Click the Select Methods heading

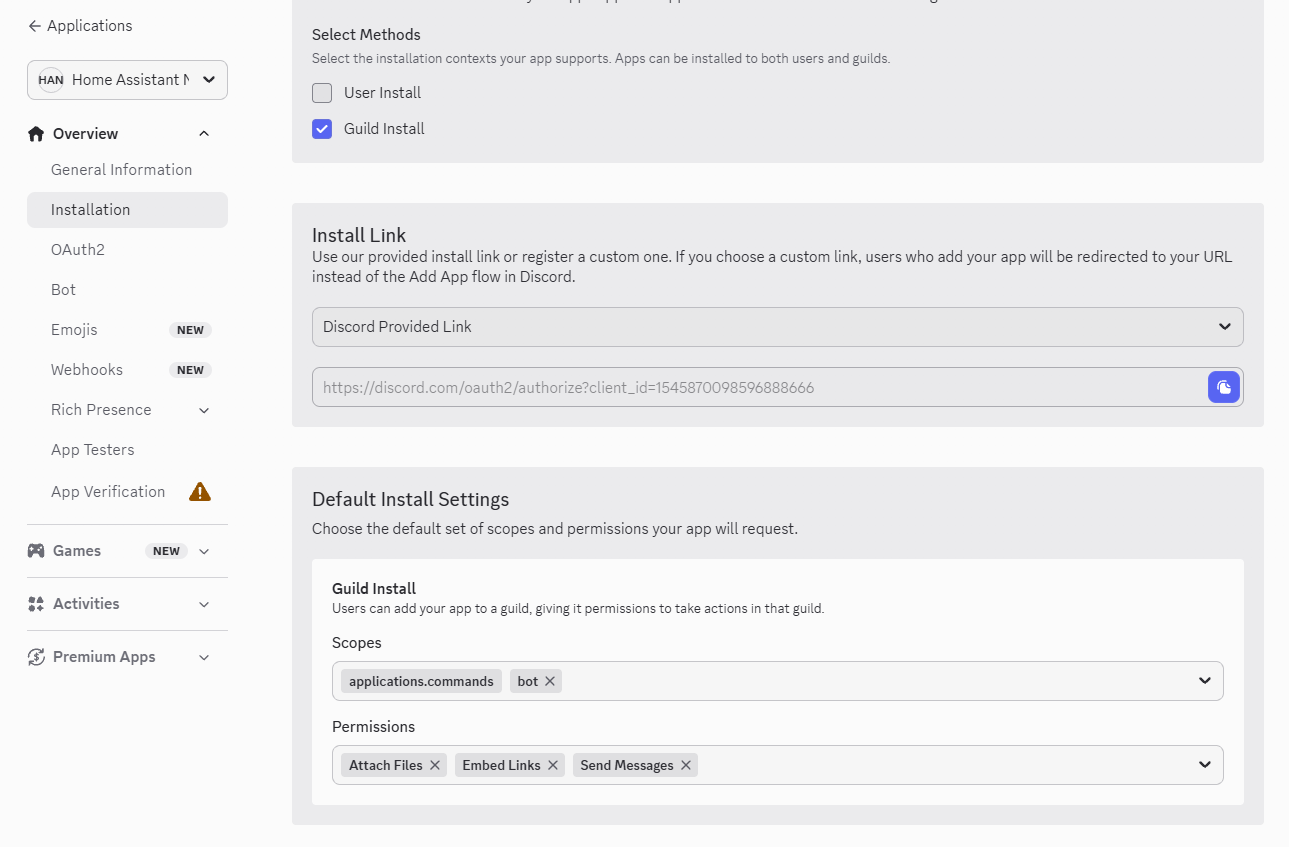366,35
